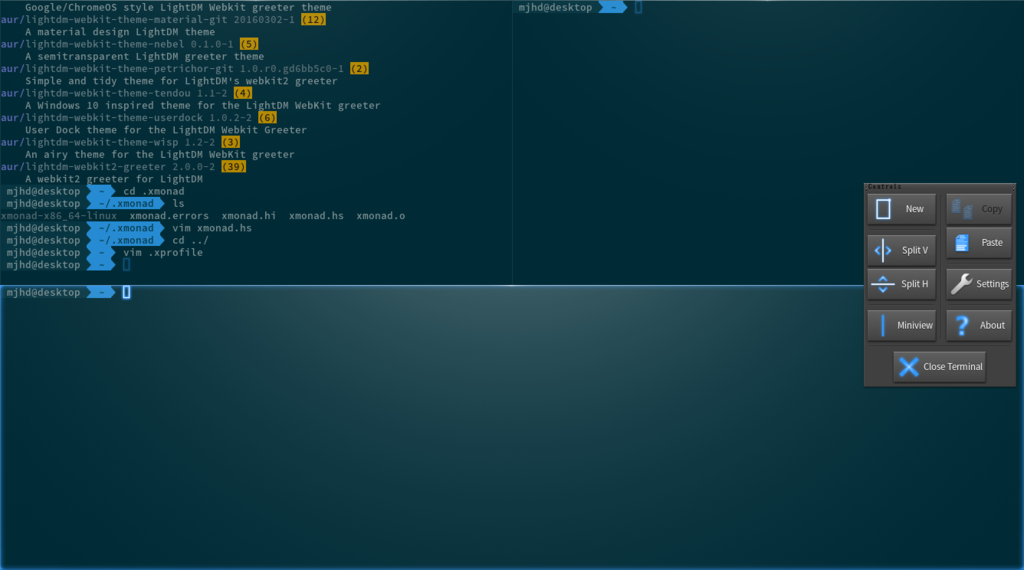Image resolution: width=1024 pixels, height=570 pixels.
Task: Click the wrench icon for Settings
Action: (x=961, y=284)
